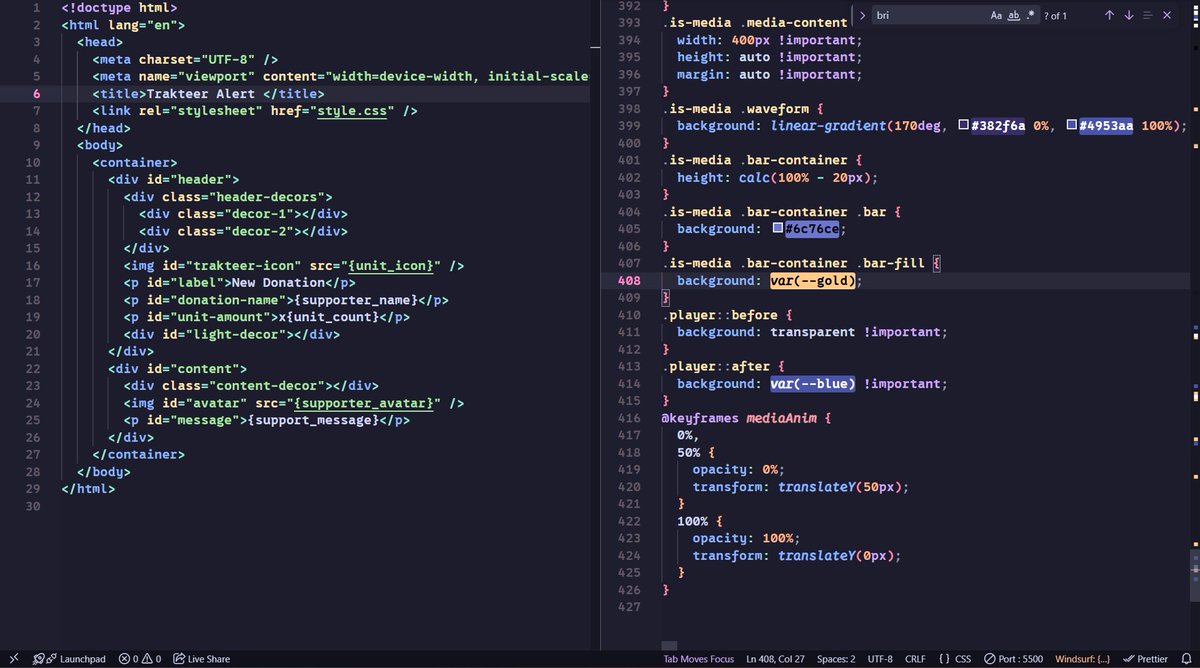Click the "Trakteer Alert" title text
1200x668 pixels.
tap(201, 93)
